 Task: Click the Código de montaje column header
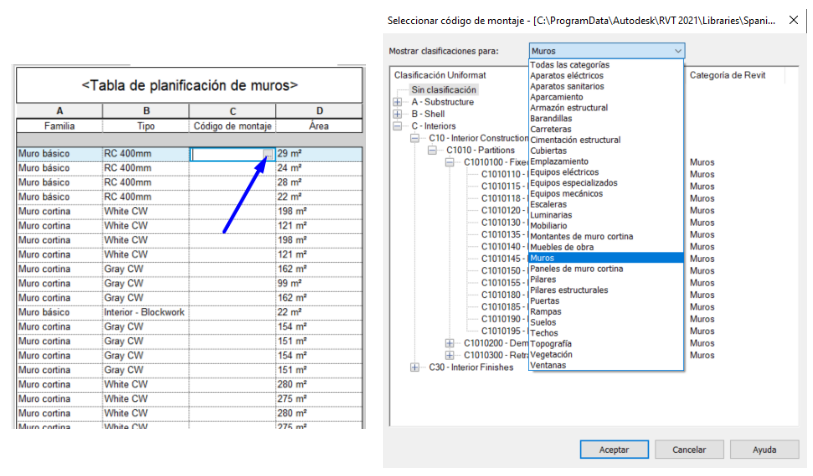pos(233,126)
